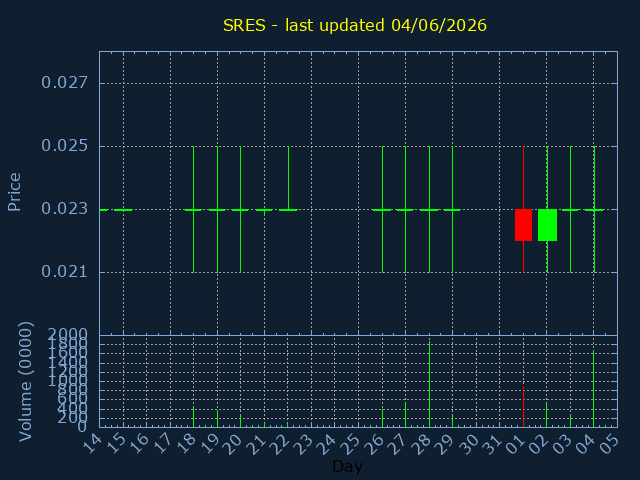Click the red candlestick body on day 01
640x480 pixels.
coord(523,225)
